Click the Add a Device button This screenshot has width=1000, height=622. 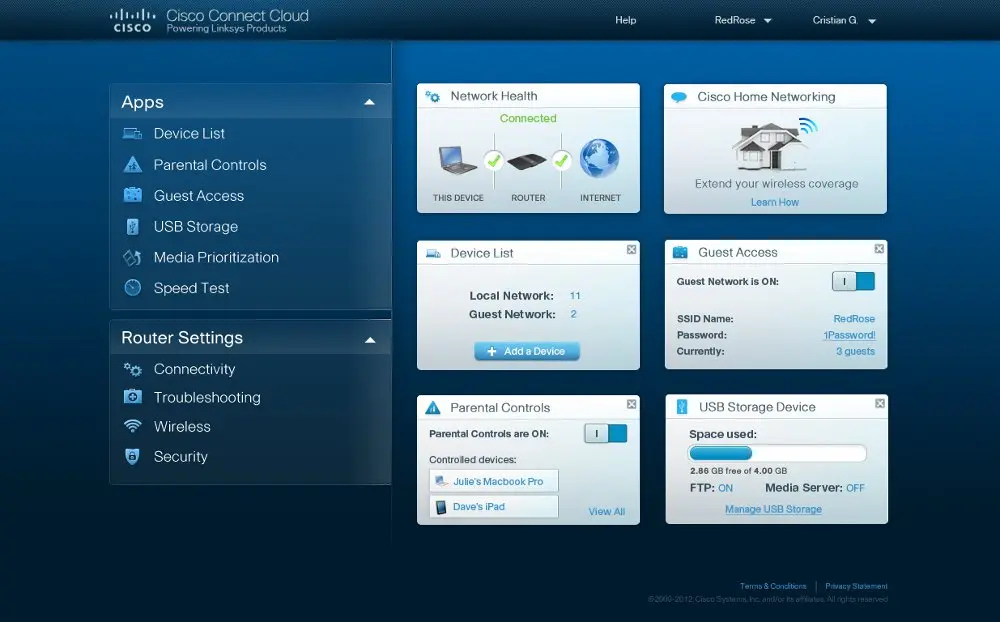pyautogui.click(x=528, y=351)
